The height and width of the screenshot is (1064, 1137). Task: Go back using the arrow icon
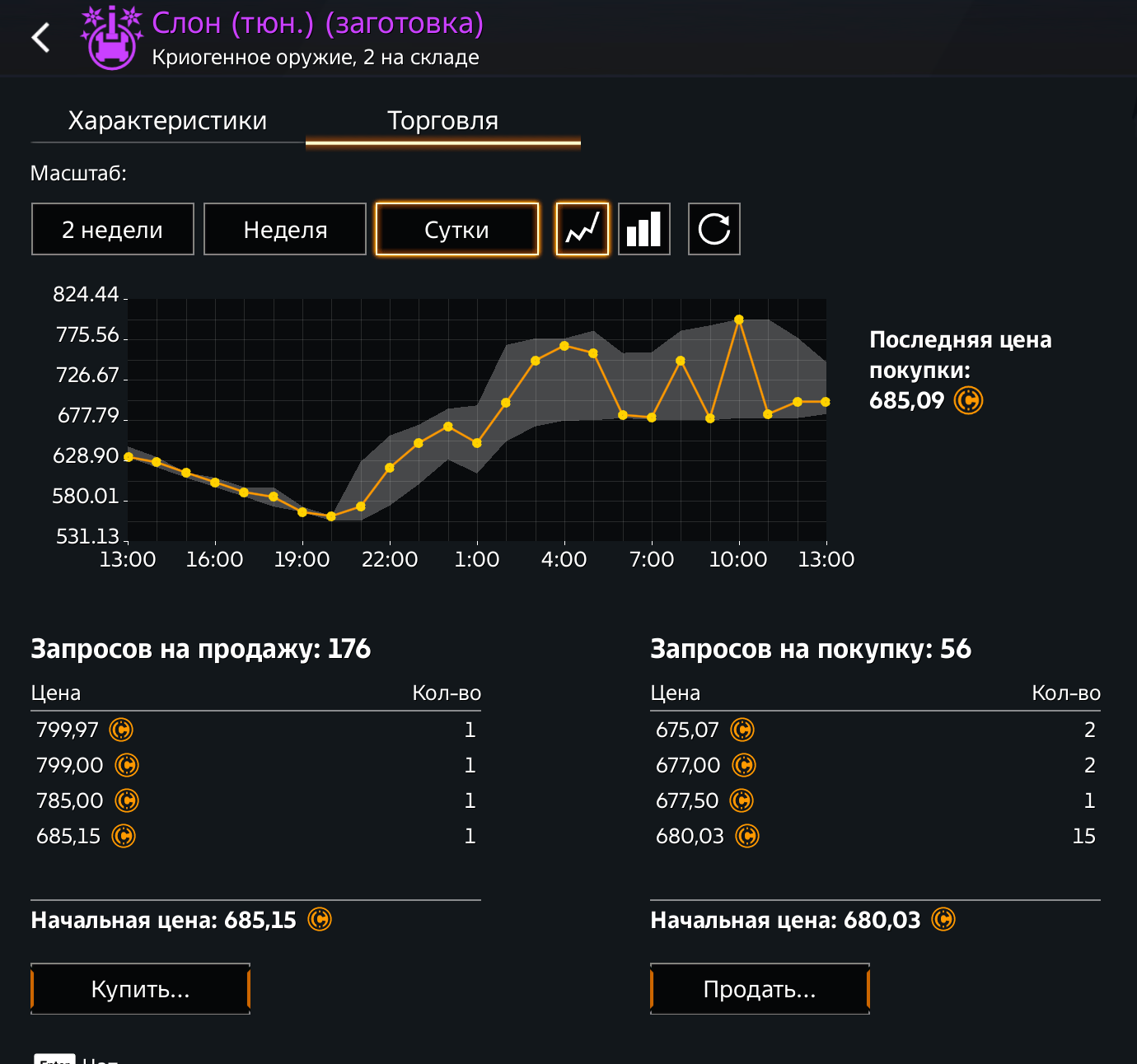point(40,38)
